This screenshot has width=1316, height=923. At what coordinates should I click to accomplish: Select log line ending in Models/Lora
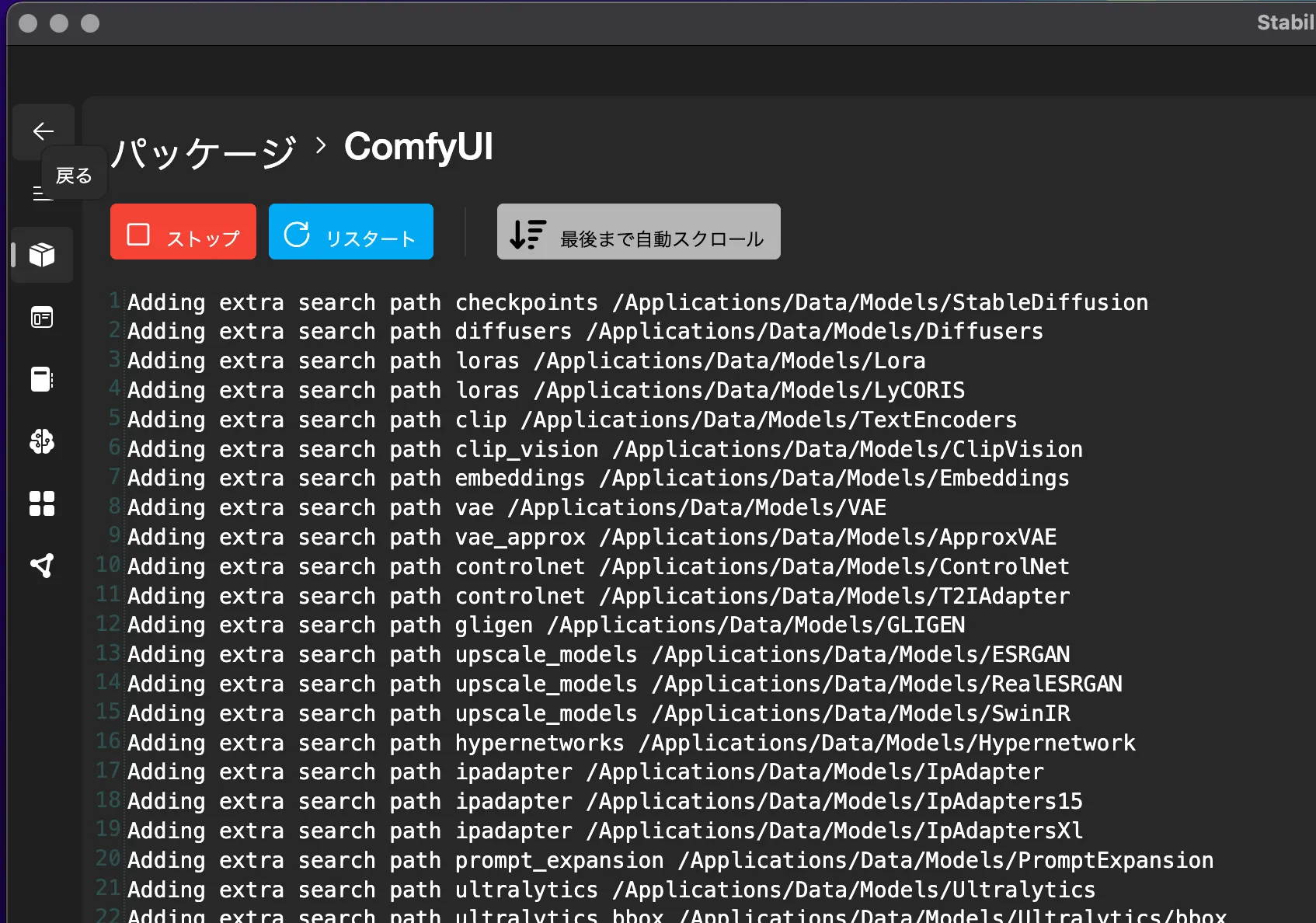pyautogui.click(x=527, y=361)
